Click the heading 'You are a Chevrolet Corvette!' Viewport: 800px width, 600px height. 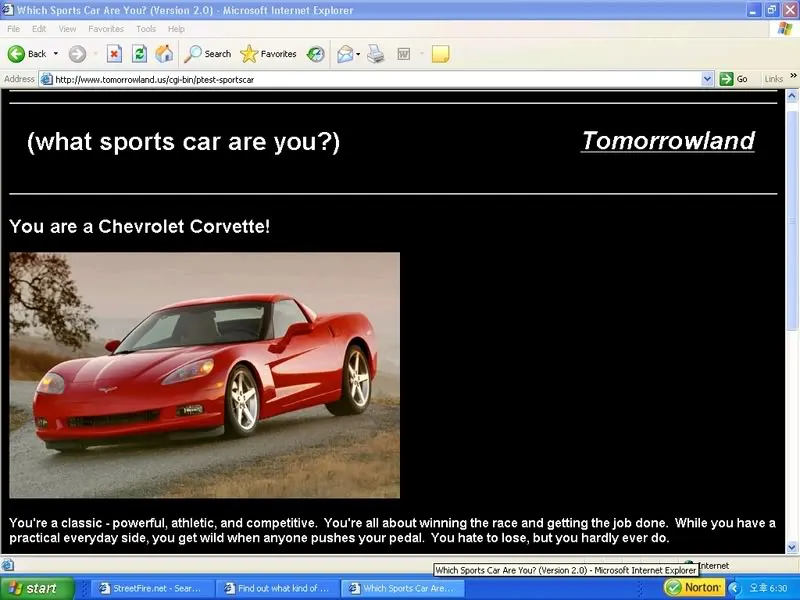139,226
